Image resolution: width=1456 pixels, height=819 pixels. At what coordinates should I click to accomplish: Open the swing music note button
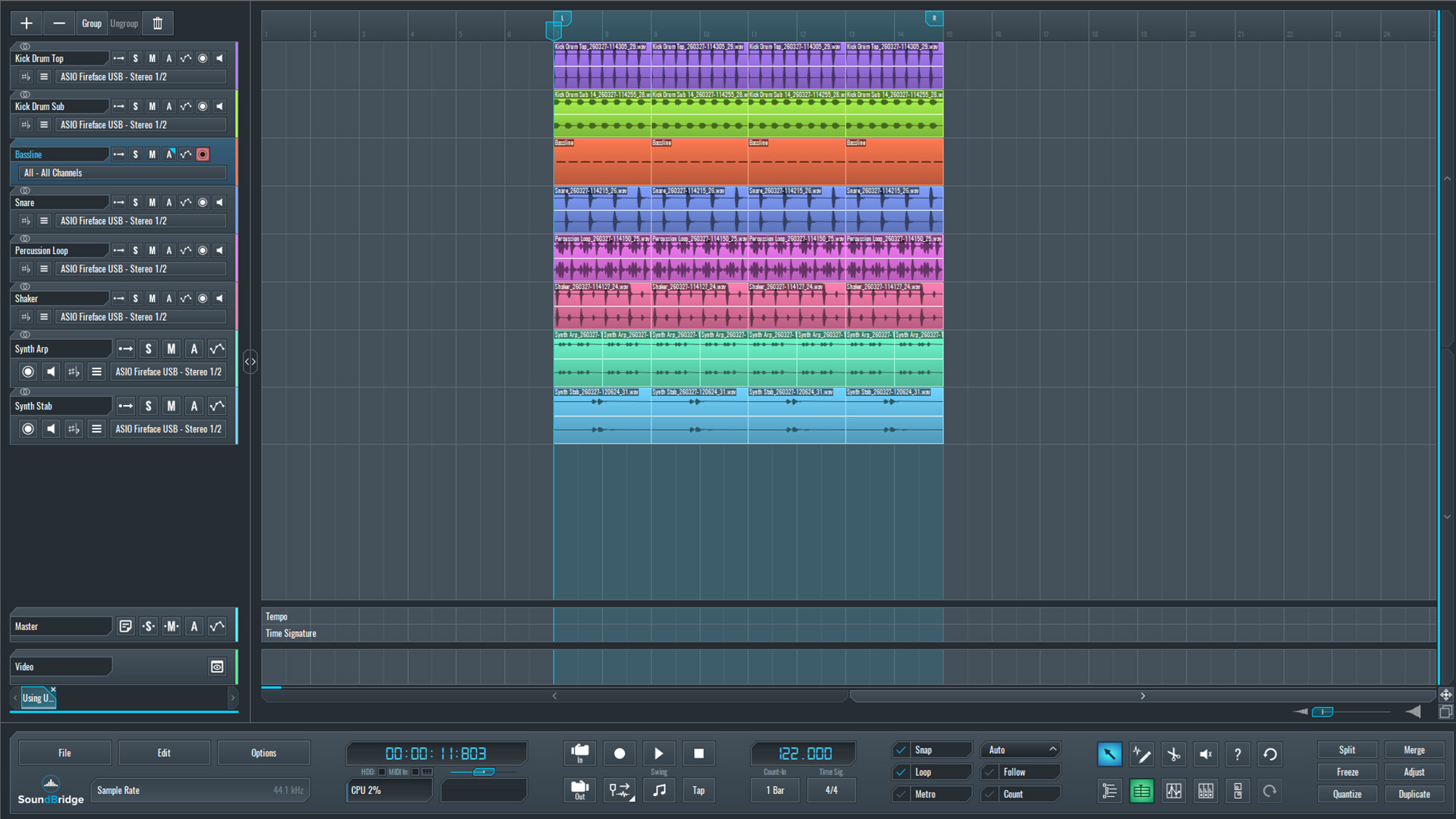659,790
